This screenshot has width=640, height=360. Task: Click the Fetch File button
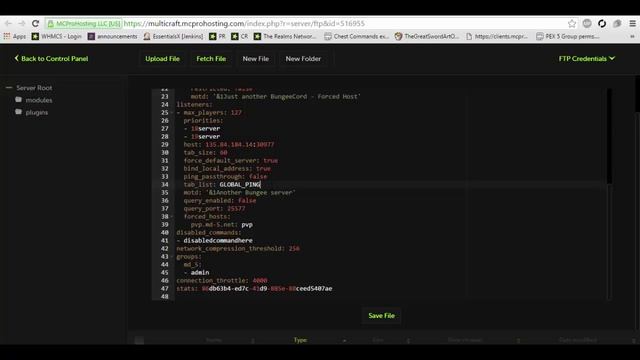click(211, 59)
